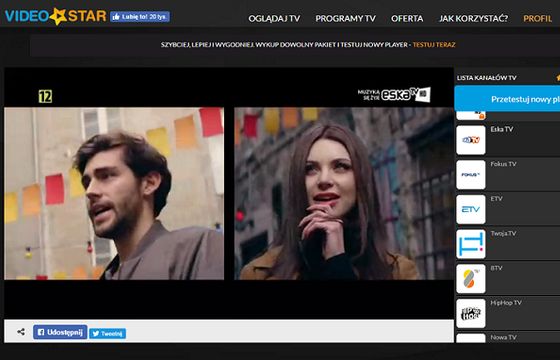Select HipHop TV channel logo
Viewport: 560px width, 360px height.
471,313
